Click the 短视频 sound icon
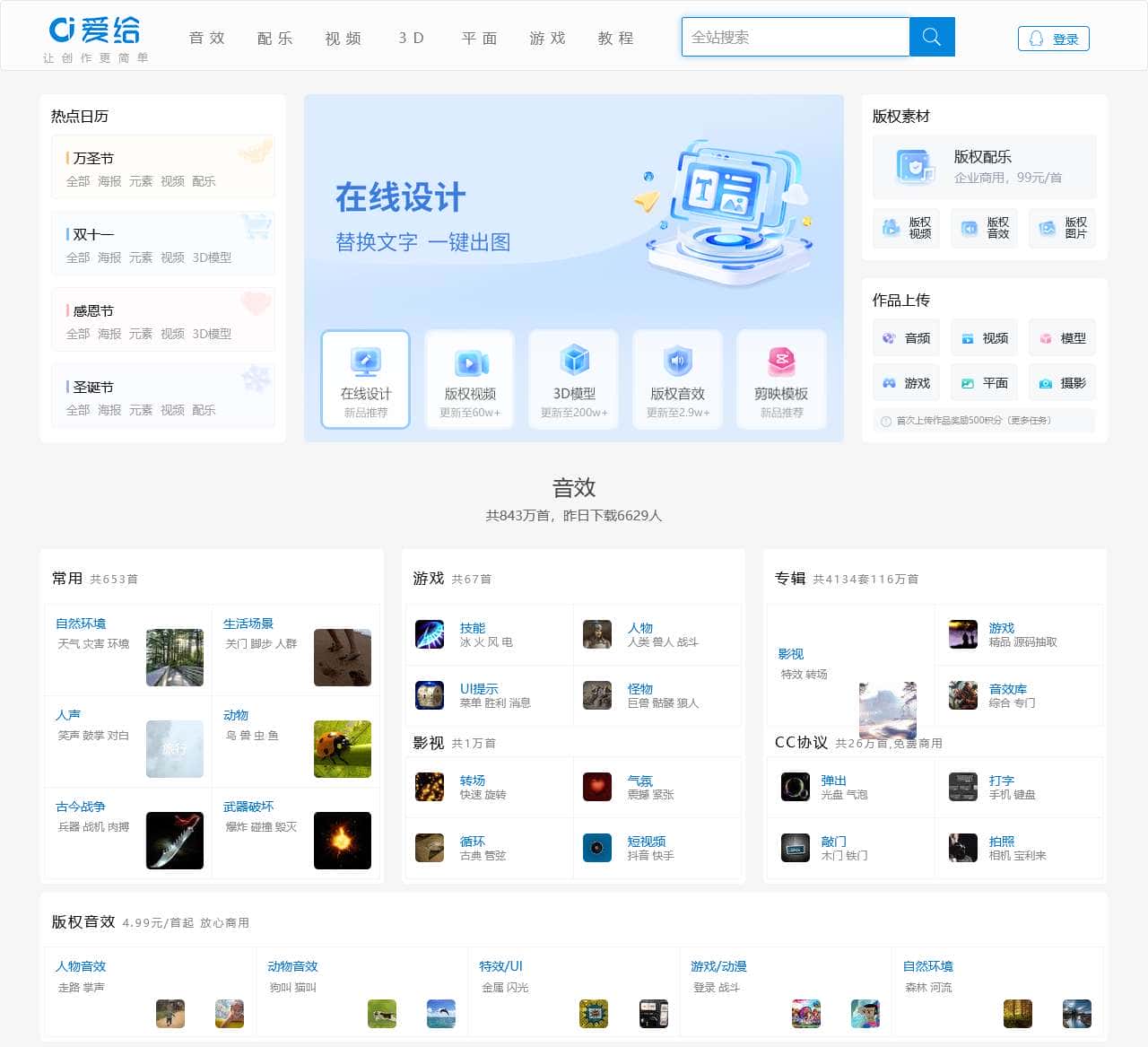Screen dimensions: 1148x1047 tap(597, 848)
